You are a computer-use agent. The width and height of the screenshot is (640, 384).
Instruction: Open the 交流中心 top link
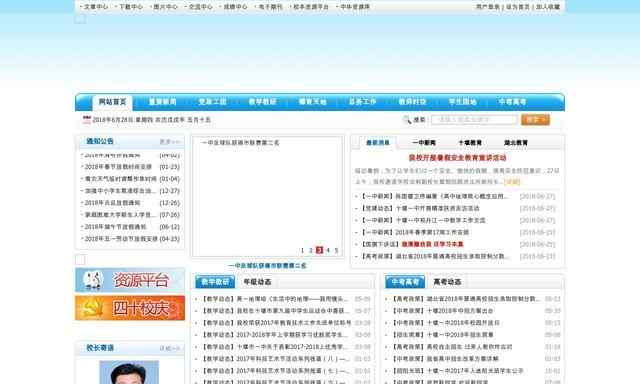tap(200, 7)
